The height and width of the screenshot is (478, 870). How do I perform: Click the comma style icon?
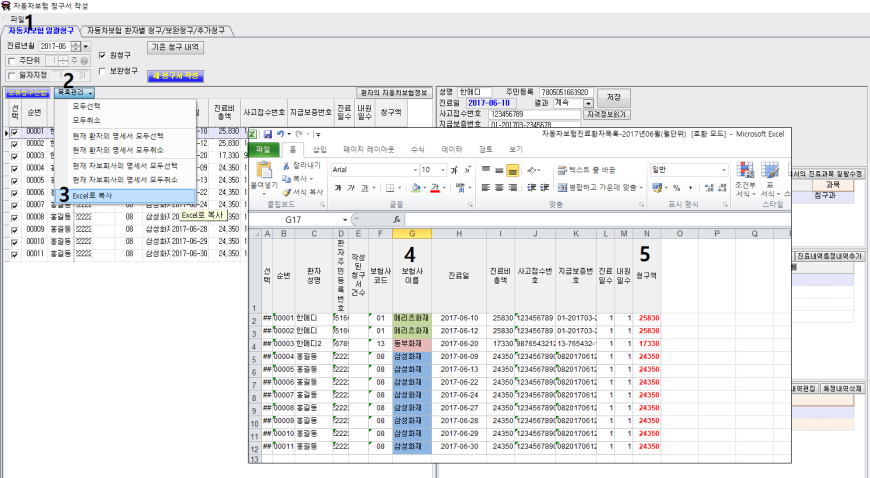click(690, 188)
